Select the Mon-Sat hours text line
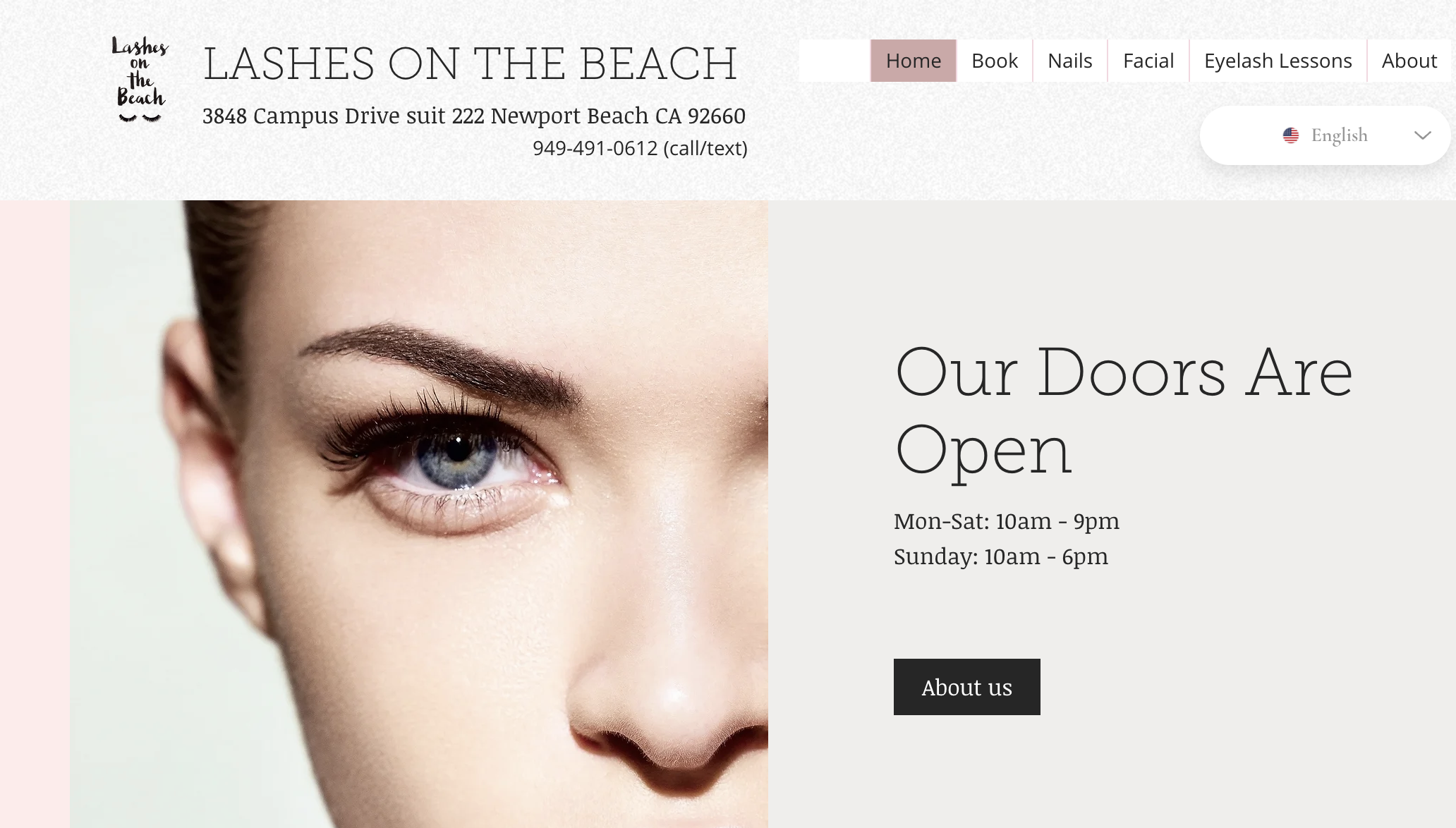Viewport: 1456px width, 828px height. click(x=1007, y=521)
